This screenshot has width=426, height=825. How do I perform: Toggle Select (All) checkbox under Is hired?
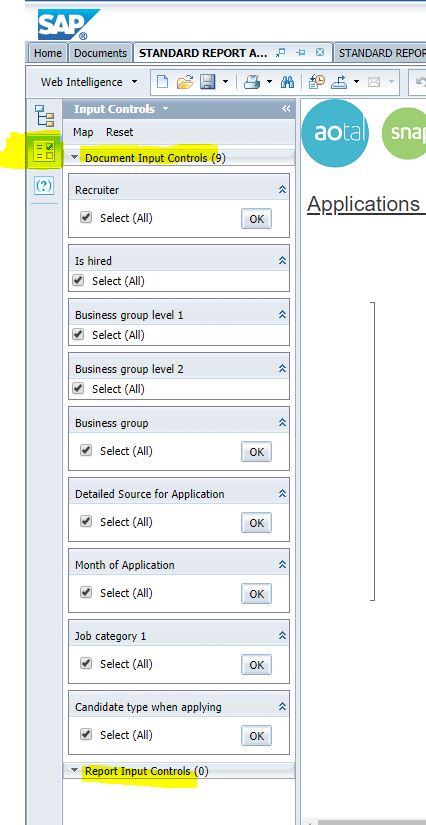pyautogui.click(x=78, y=280)
